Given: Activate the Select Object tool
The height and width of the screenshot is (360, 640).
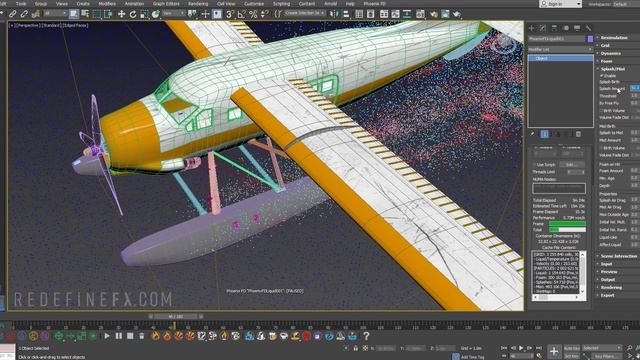Looking at the screenshot, I should point(74,14).
